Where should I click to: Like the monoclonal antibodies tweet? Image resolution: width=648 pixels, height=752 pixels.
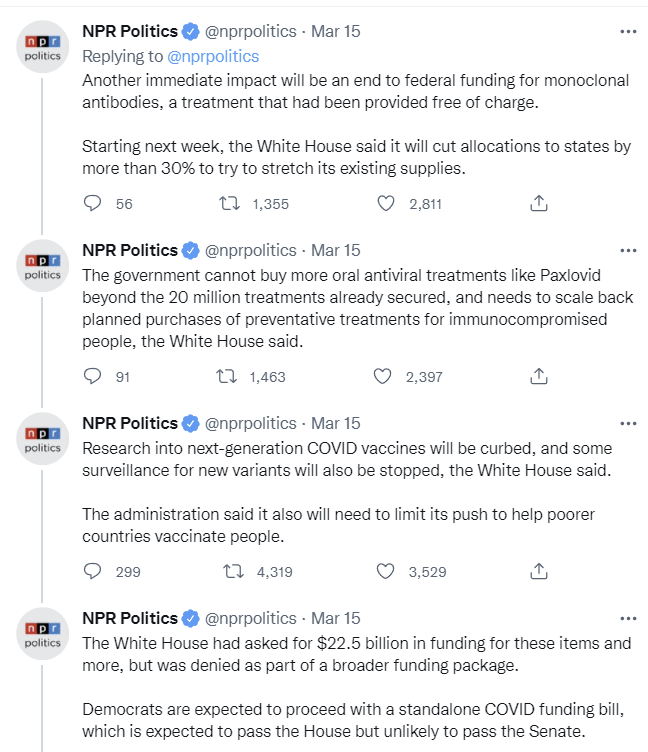387,204
